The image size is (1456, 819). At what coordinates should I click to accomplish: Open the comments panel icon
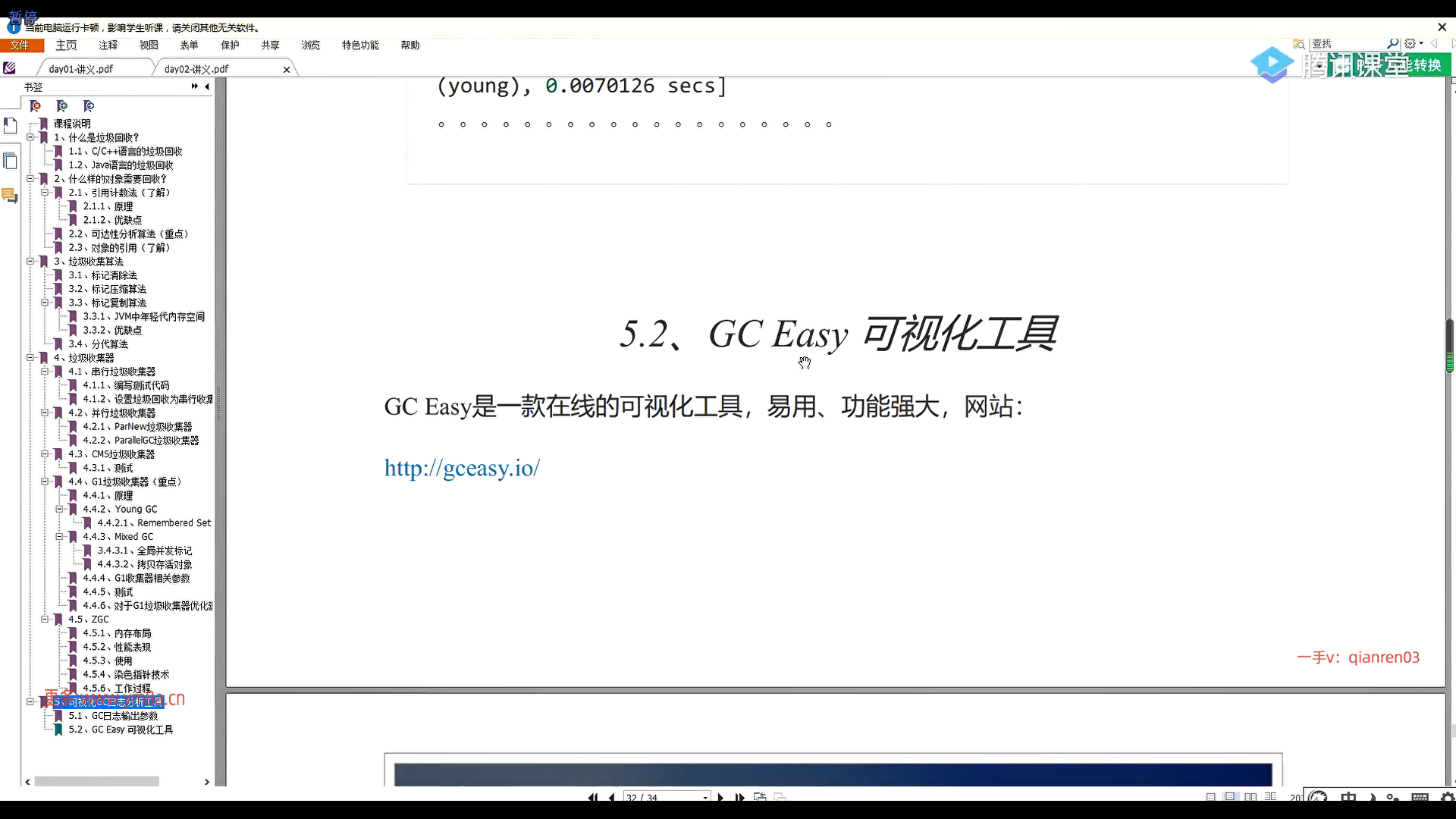(x=10, y=196)
